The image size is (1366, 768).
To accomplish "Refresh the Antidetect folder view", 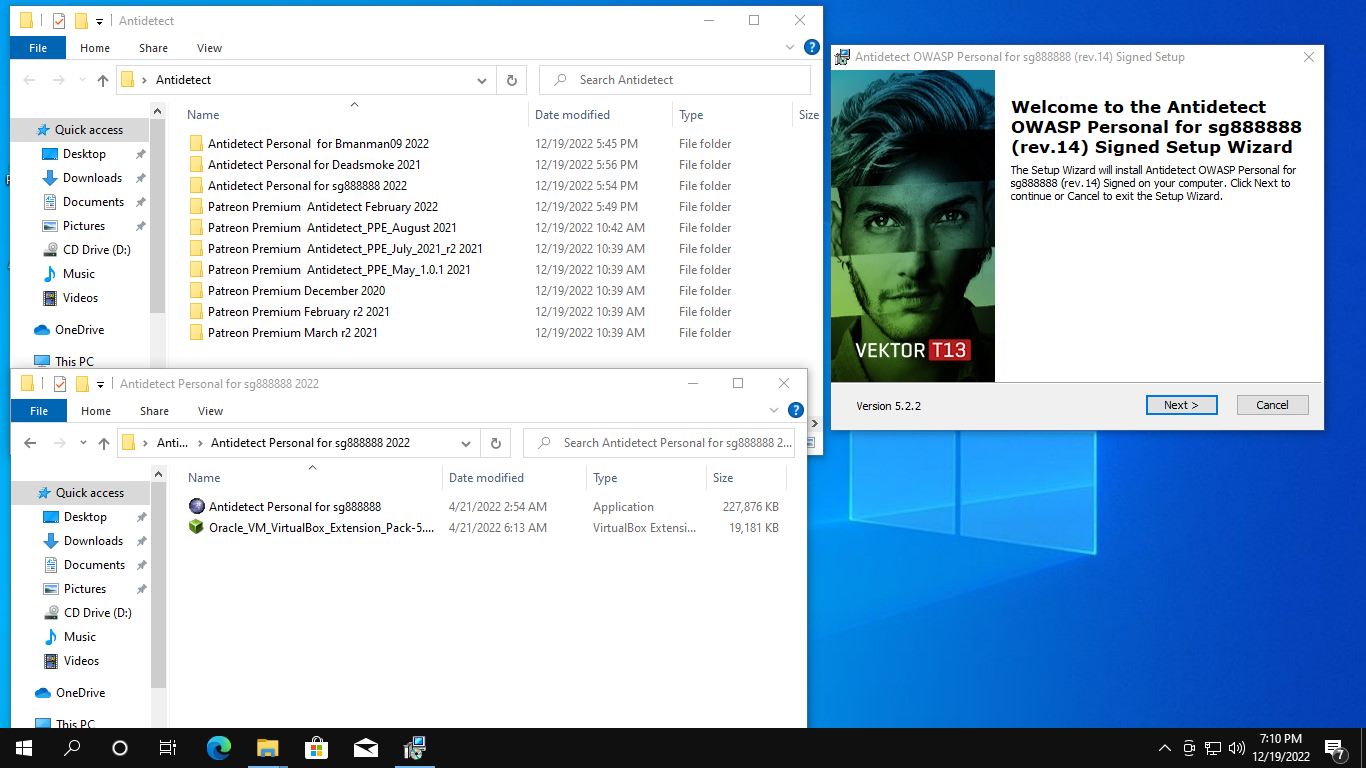I will (x=512, y=80).
